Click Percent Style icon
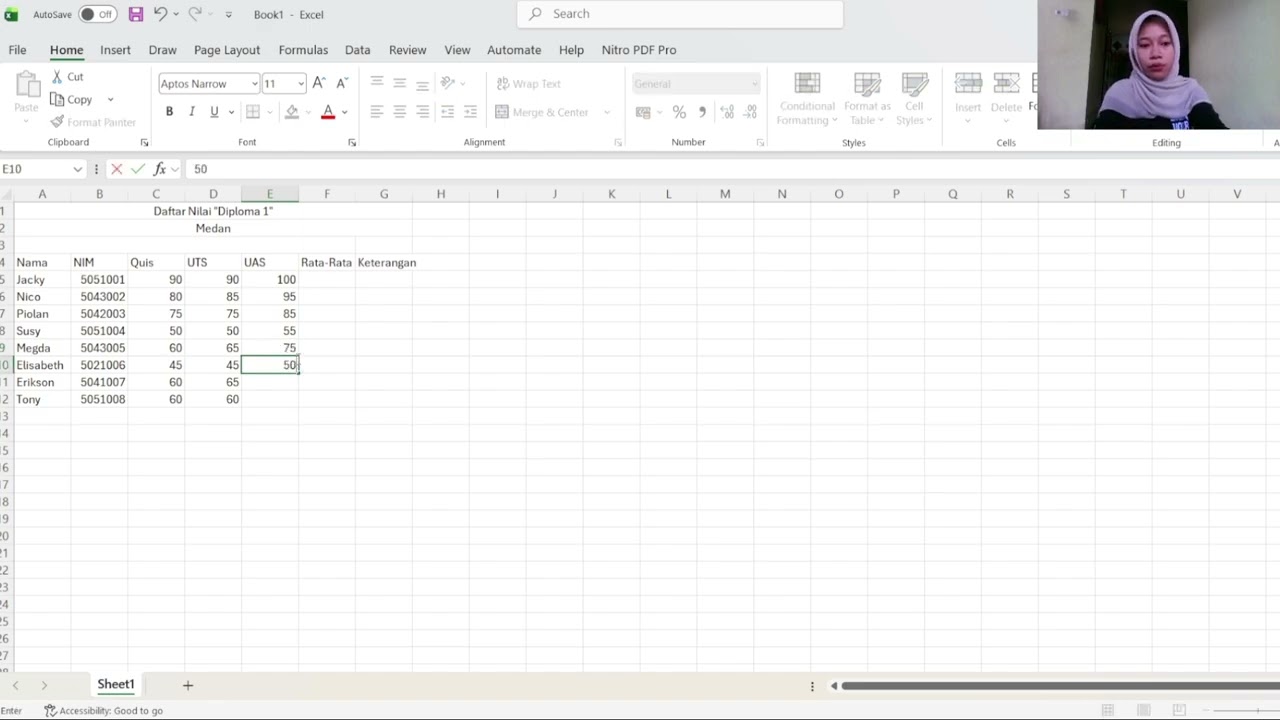Image resolution: width=1280 pixels, height=720 pixels. click(x=679, y=112)
